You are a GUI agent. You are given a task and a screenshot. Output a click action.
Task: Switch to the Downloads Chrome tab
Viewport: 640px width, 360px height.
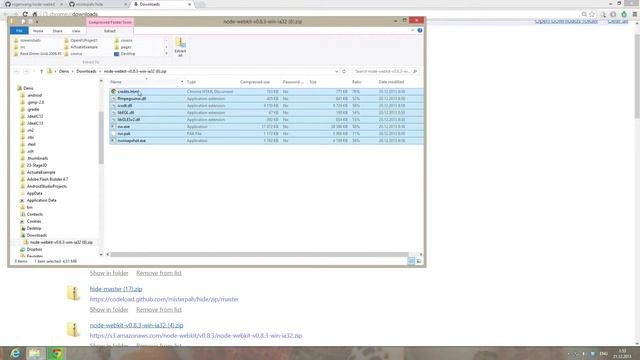(x=162, y=4)
